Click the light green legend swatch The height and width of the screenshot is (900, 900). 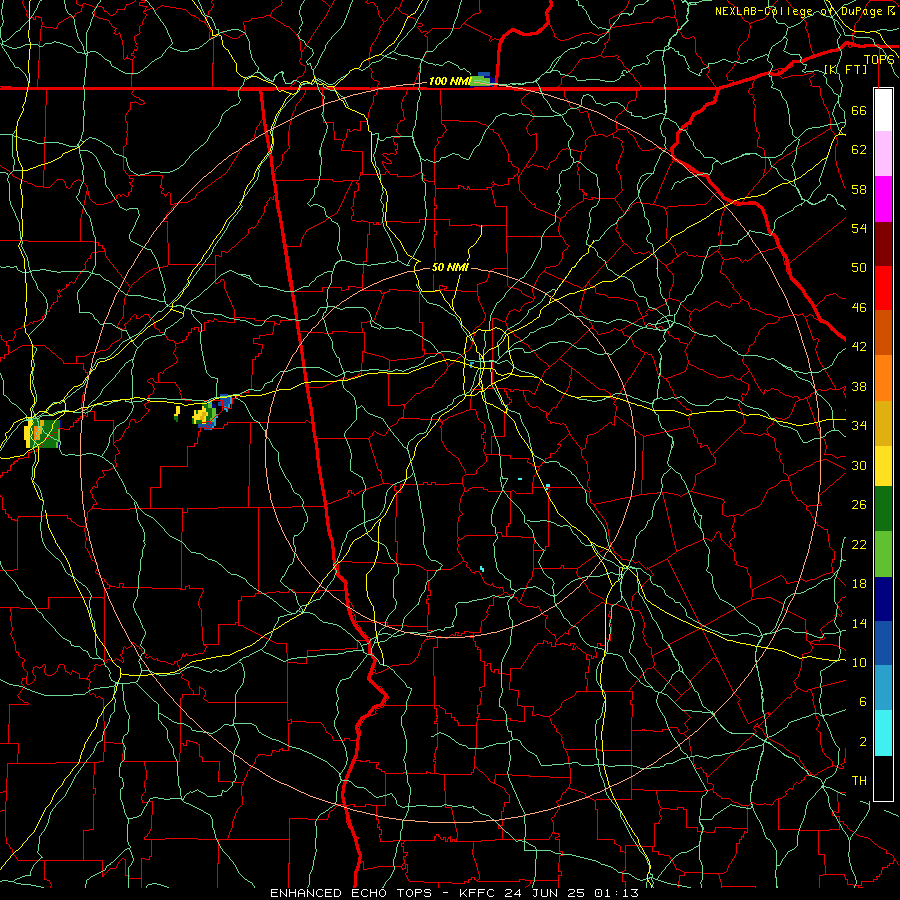click(883, 554)
